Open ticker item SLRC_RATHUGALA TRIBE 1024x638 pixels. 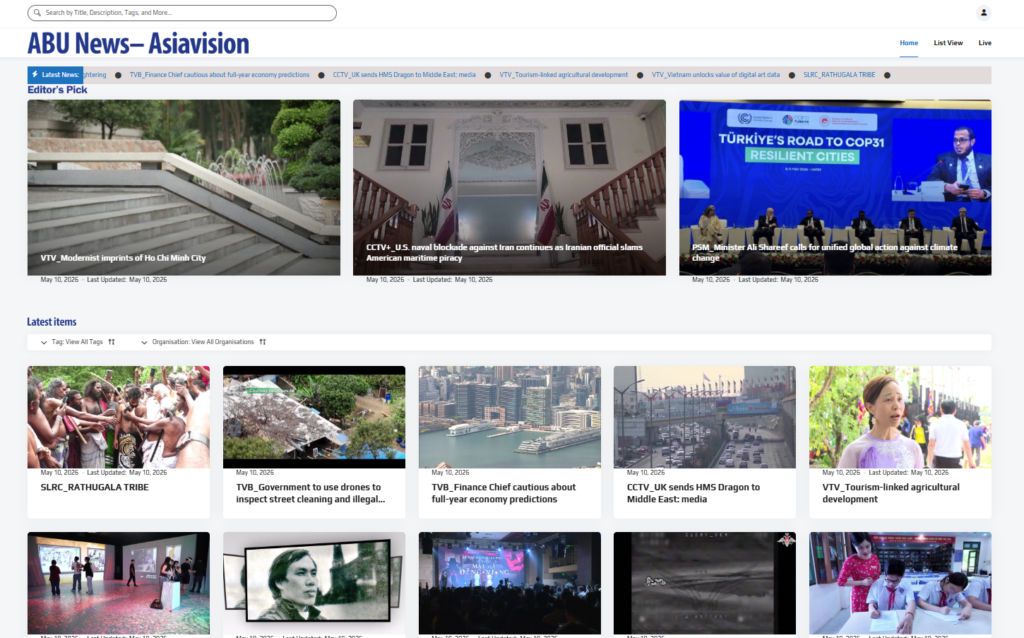pyautogui.click(x=839, y=75)
